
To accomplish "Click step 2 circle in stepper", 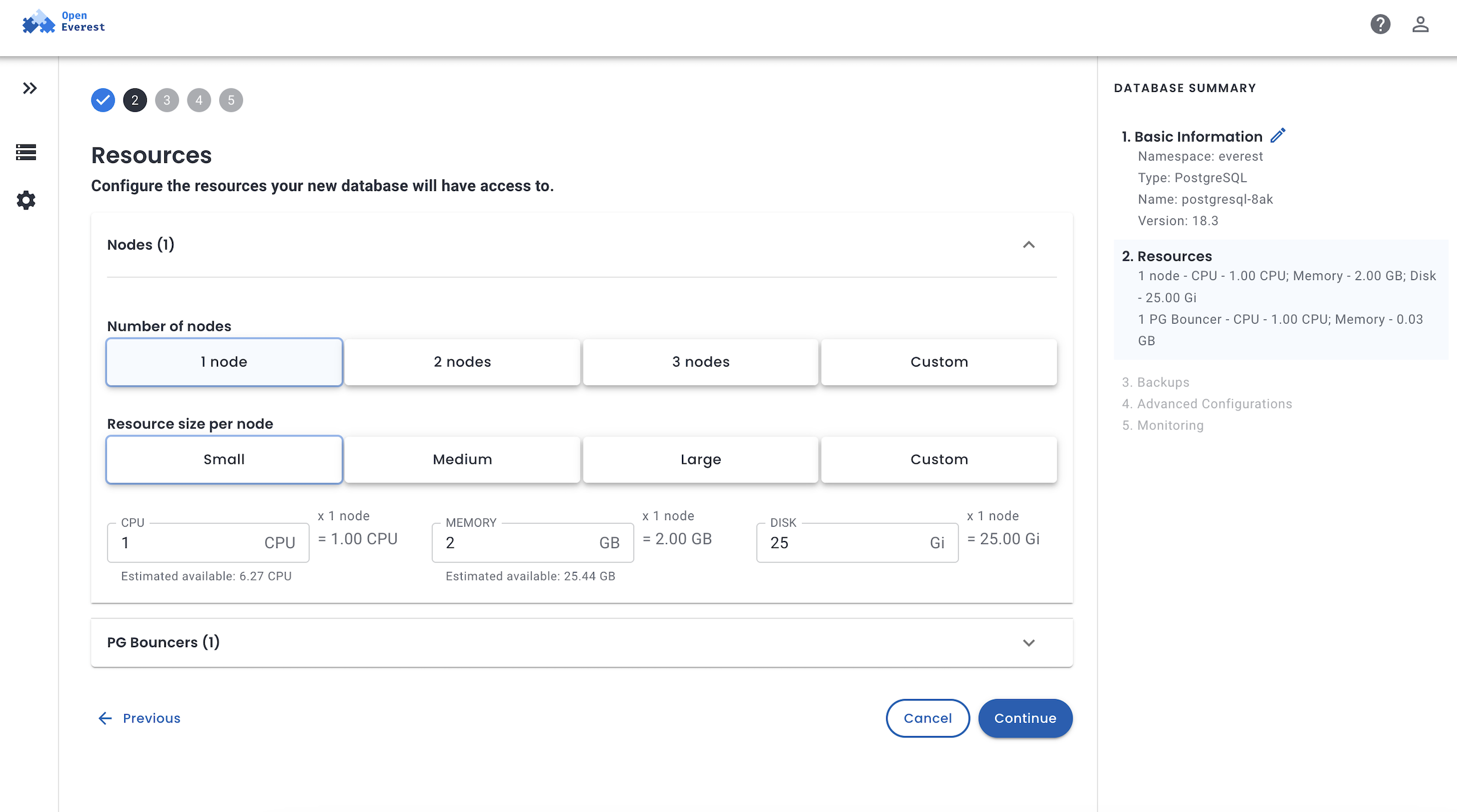I will click(x=135, y=100).
